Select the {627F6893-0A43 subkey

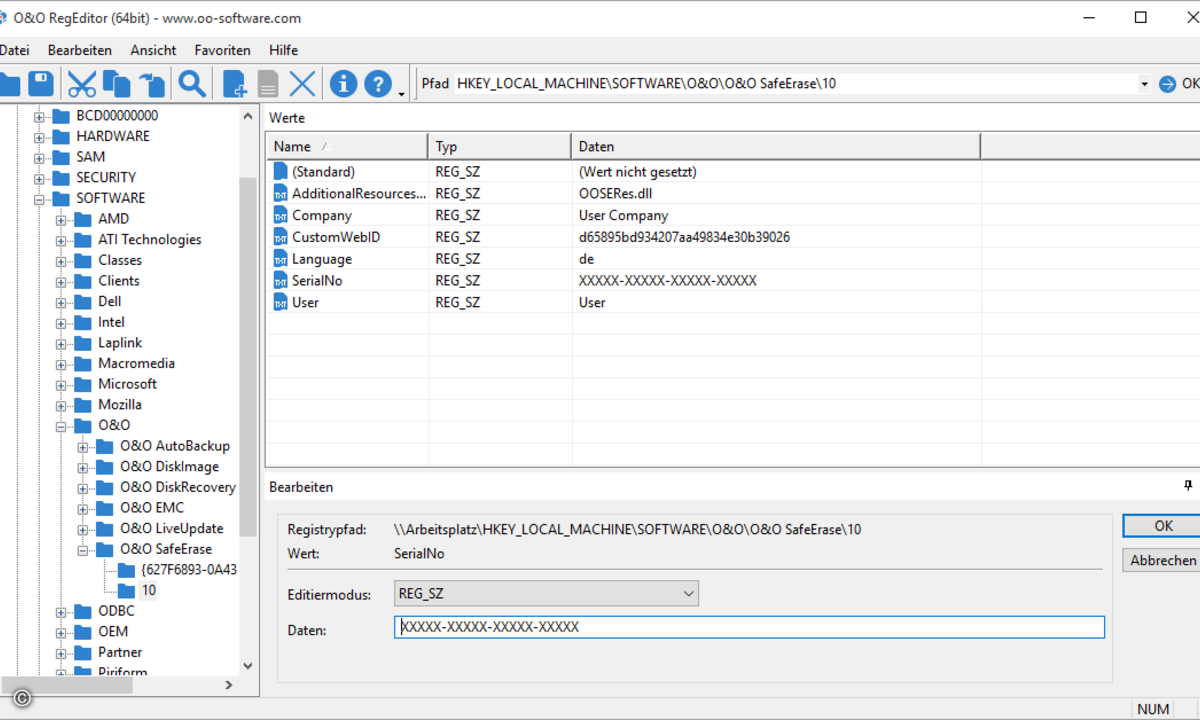(189, 570)
